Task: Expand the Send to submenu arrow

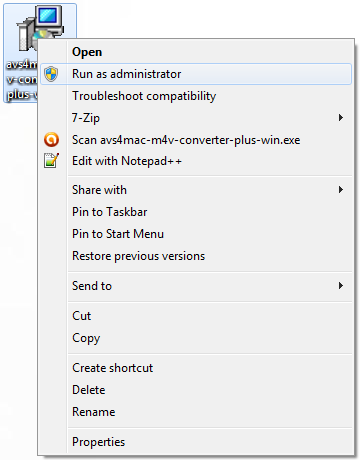Action: pyautogui.click(x=340, y=286)
